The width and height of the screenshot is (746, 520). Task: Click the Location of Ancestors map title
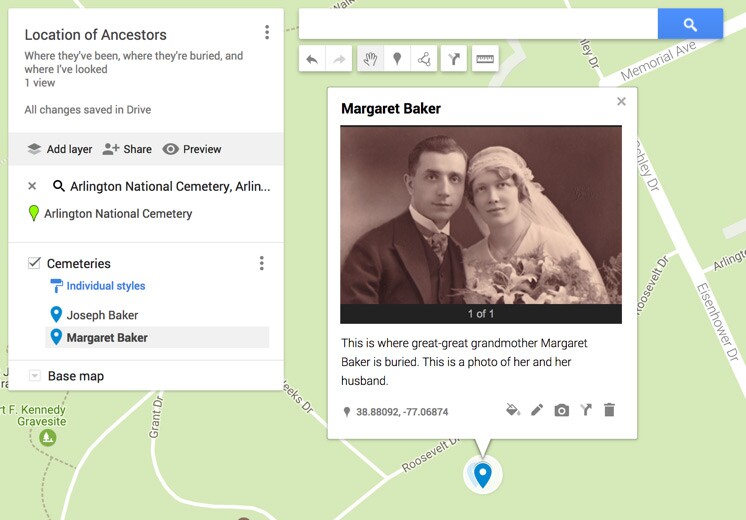point(96,35)
